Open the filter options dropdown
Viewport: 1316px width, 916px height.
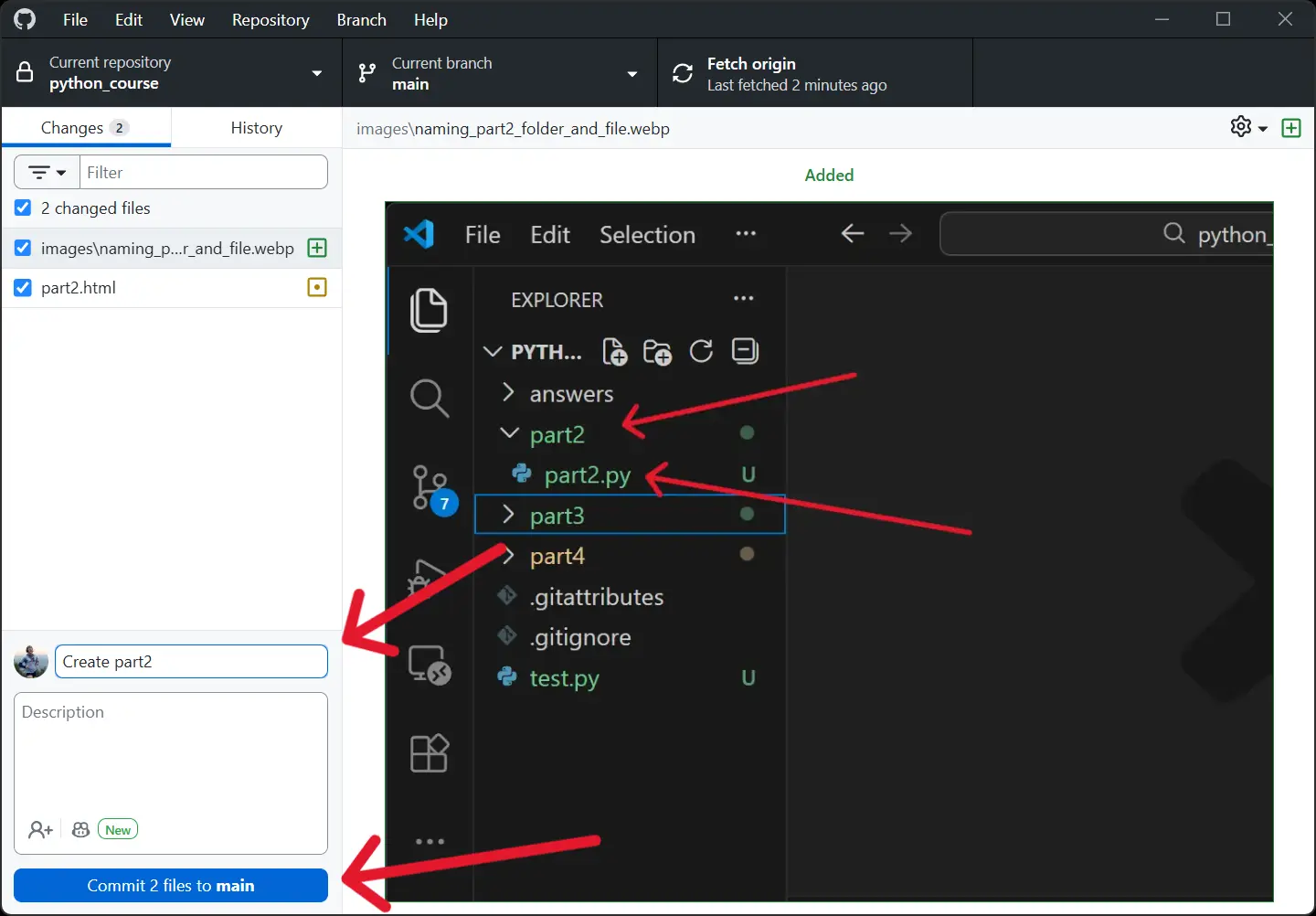pyautogui.click(x=48, y=172)
